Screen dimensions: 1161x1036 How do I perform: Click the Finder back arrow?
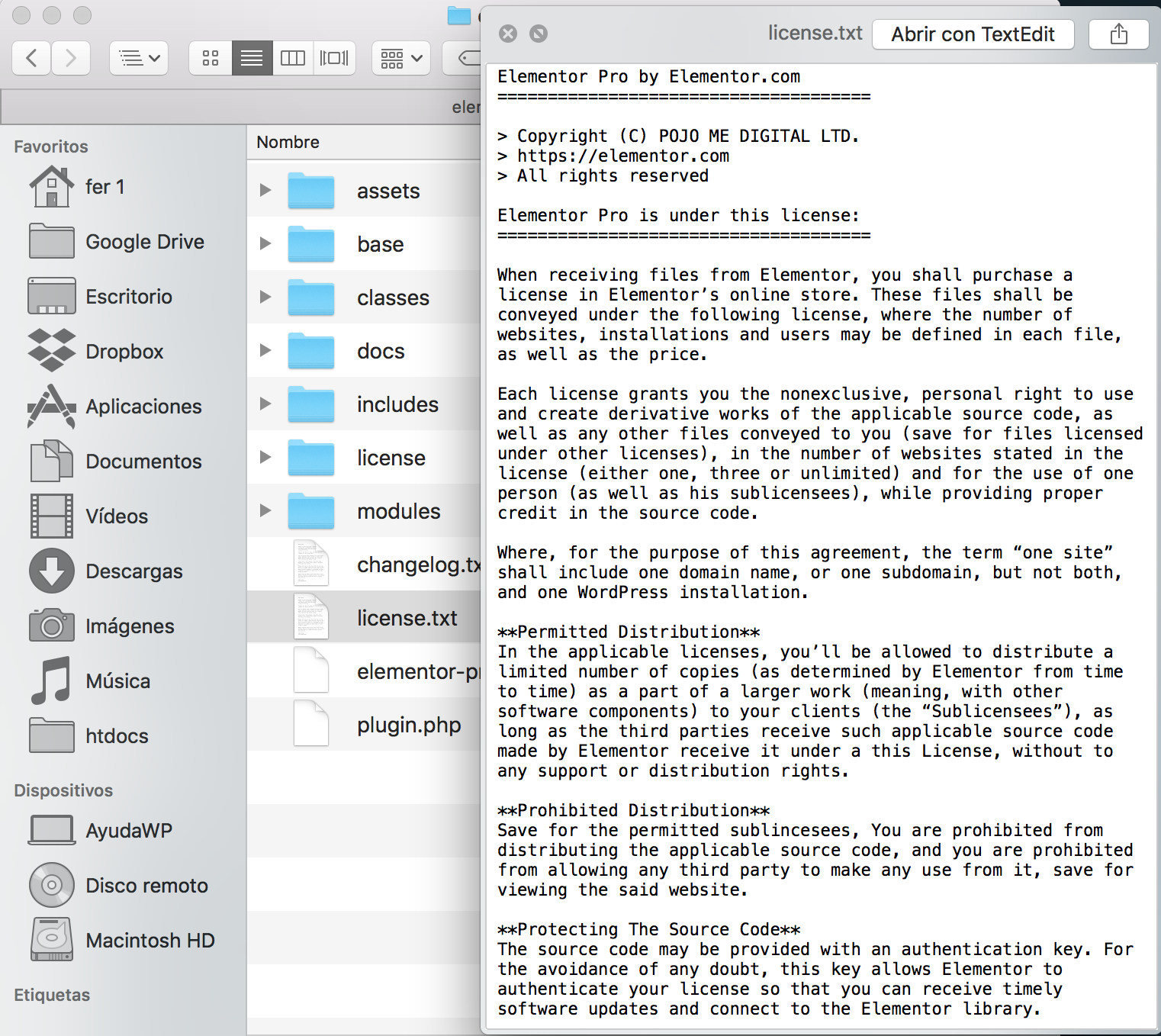tap(32, 58)
